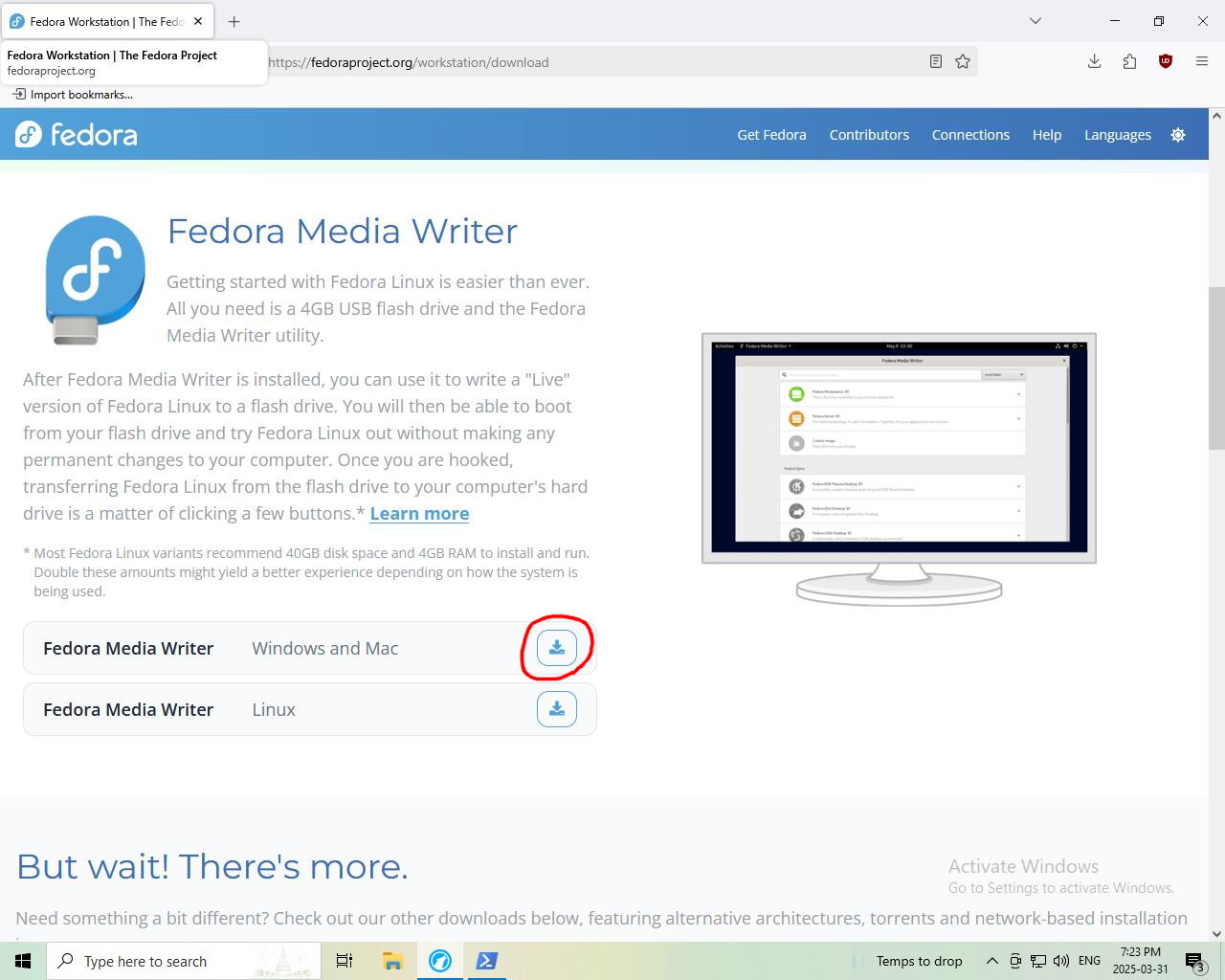Click the Fedora USB drive logo image
The width and height of the screenshot is (1225, 980).
click(x=95, y=279)
